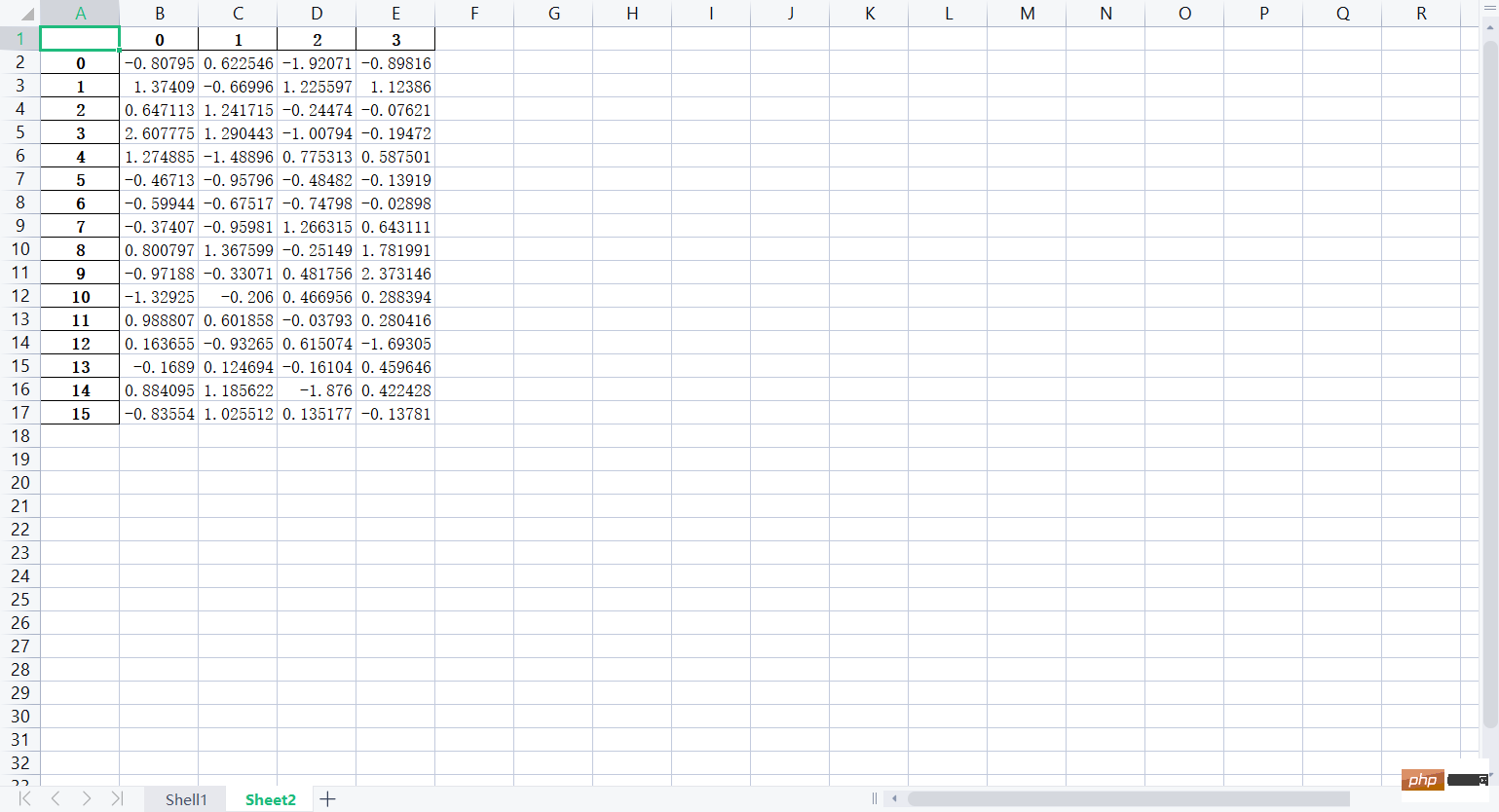Viewport: 1499px width, 812px height.
Task: Select row 25 header
Action: [x=20, y=600]
